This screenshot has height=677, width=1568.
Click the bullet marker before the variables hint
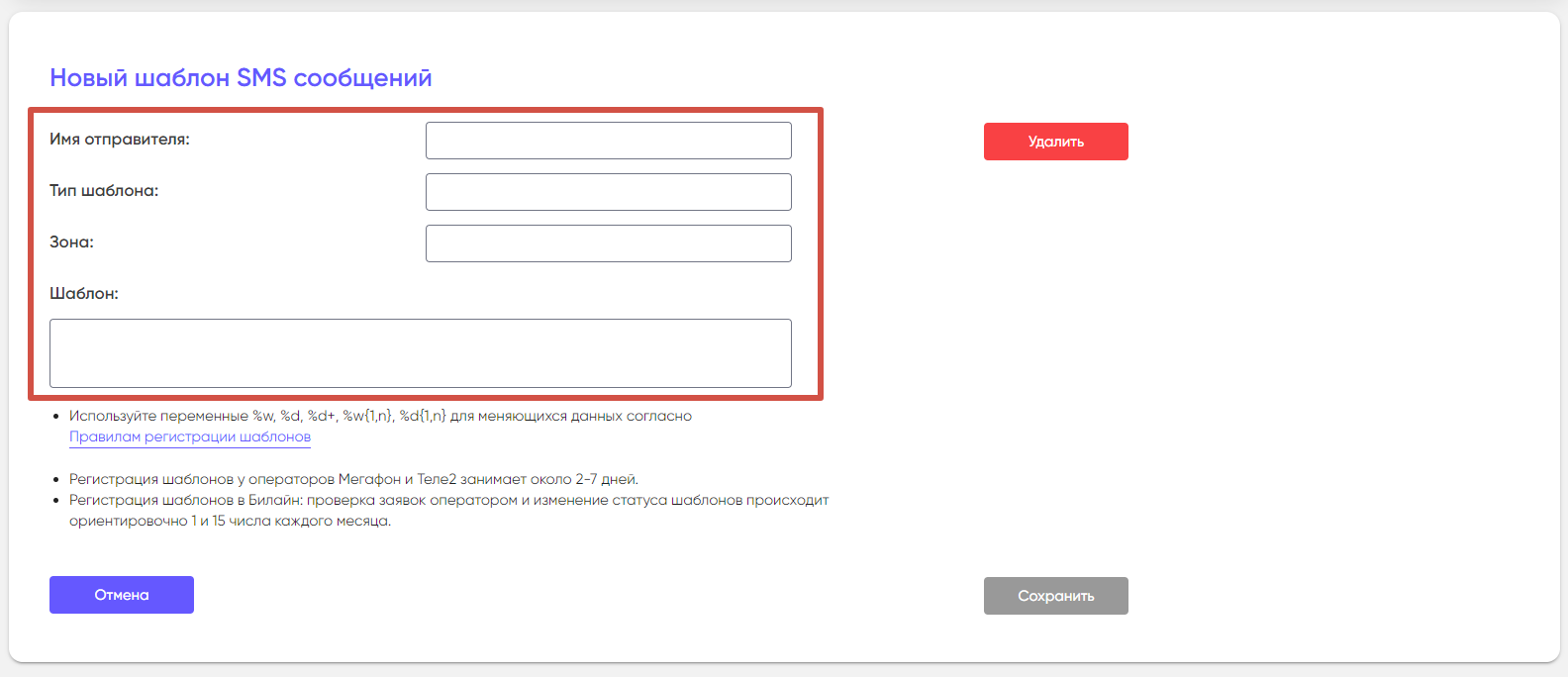[56, 417]
